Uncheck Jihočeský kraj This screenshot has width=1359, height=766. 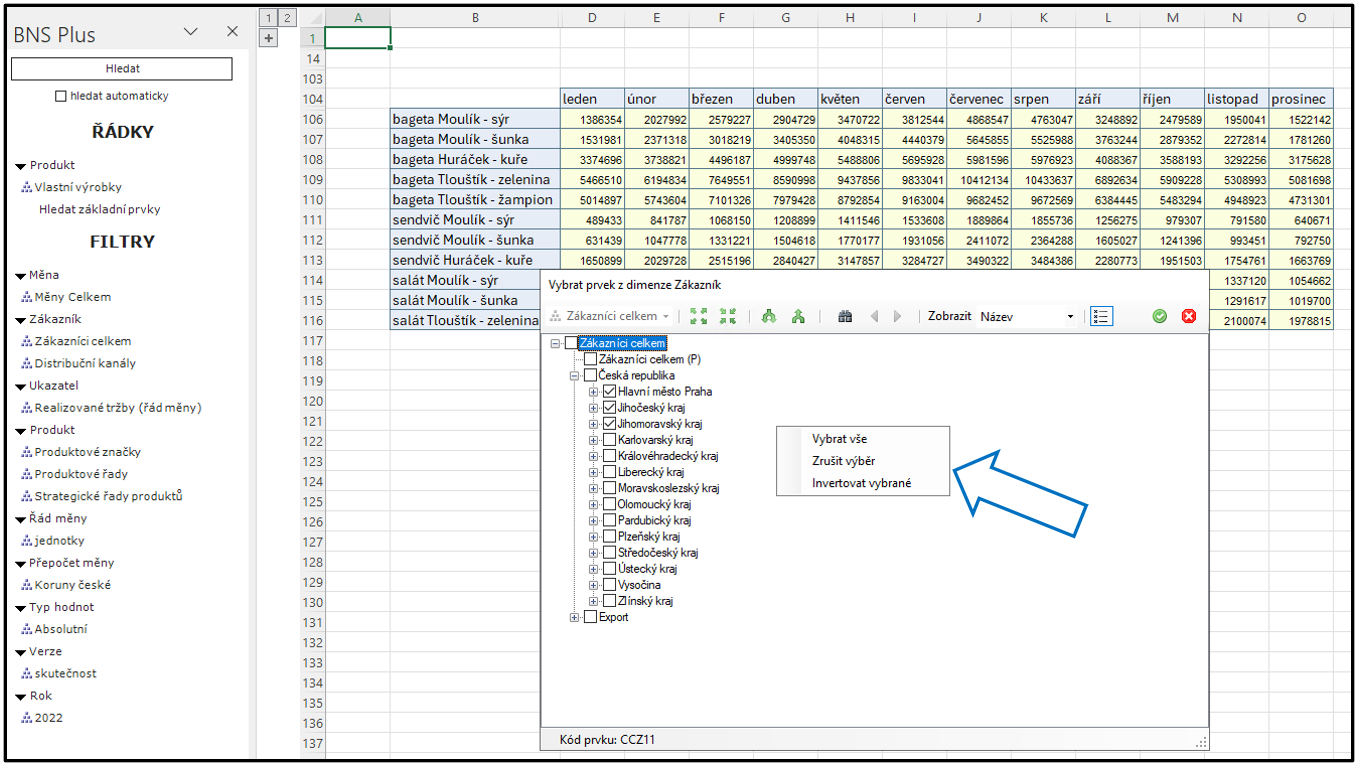(x=610, y=407)
